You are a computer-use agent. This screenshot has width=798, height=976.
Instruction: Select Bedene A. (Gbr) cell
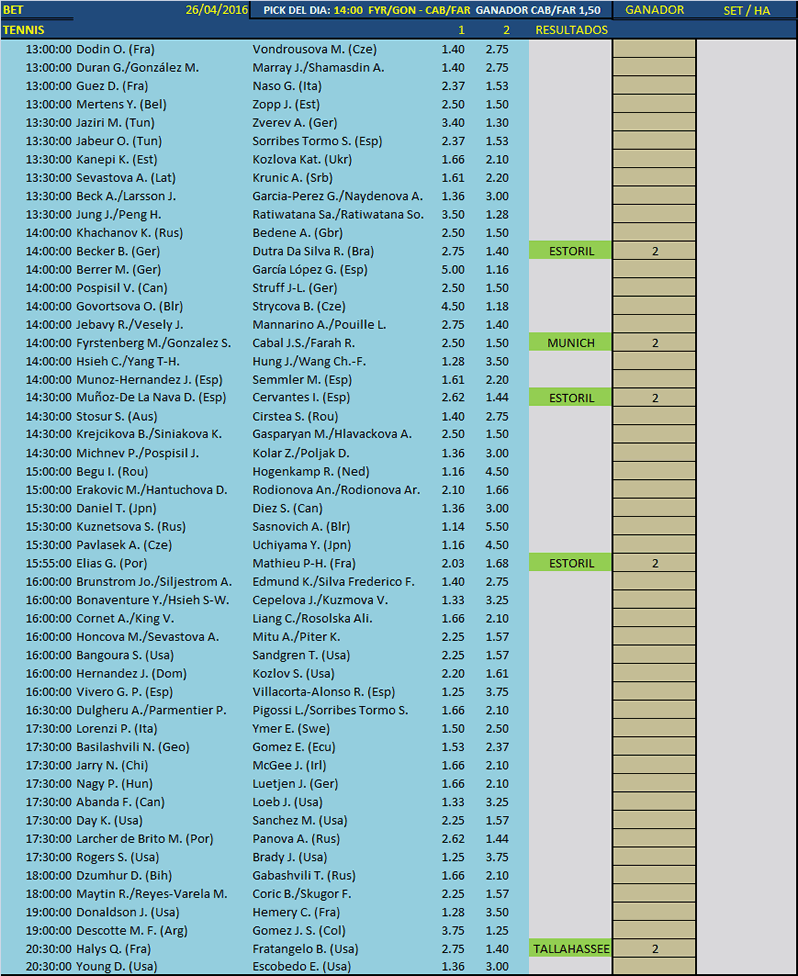tap(298, 233)
